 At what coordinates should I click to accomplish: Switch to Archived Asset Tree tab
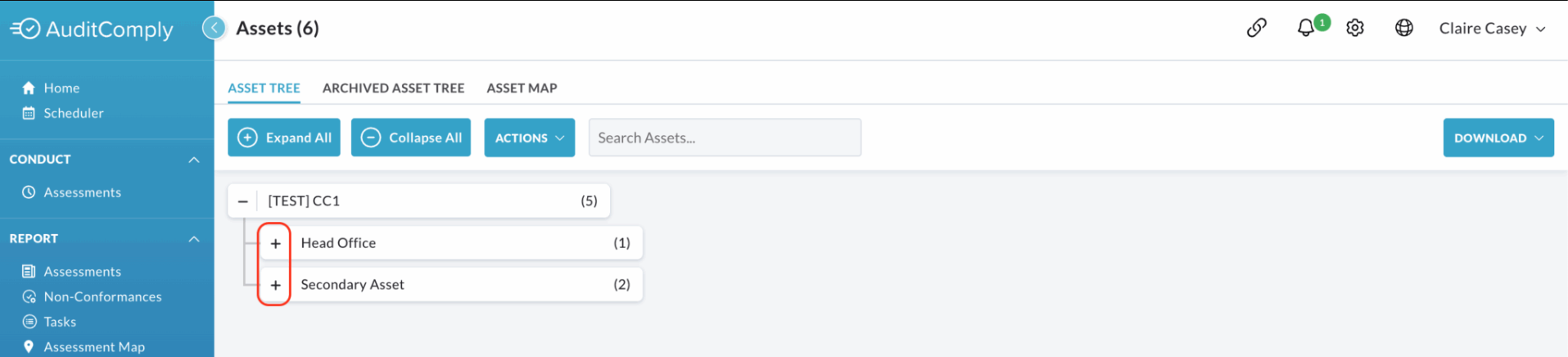click(x=393, y=88)
